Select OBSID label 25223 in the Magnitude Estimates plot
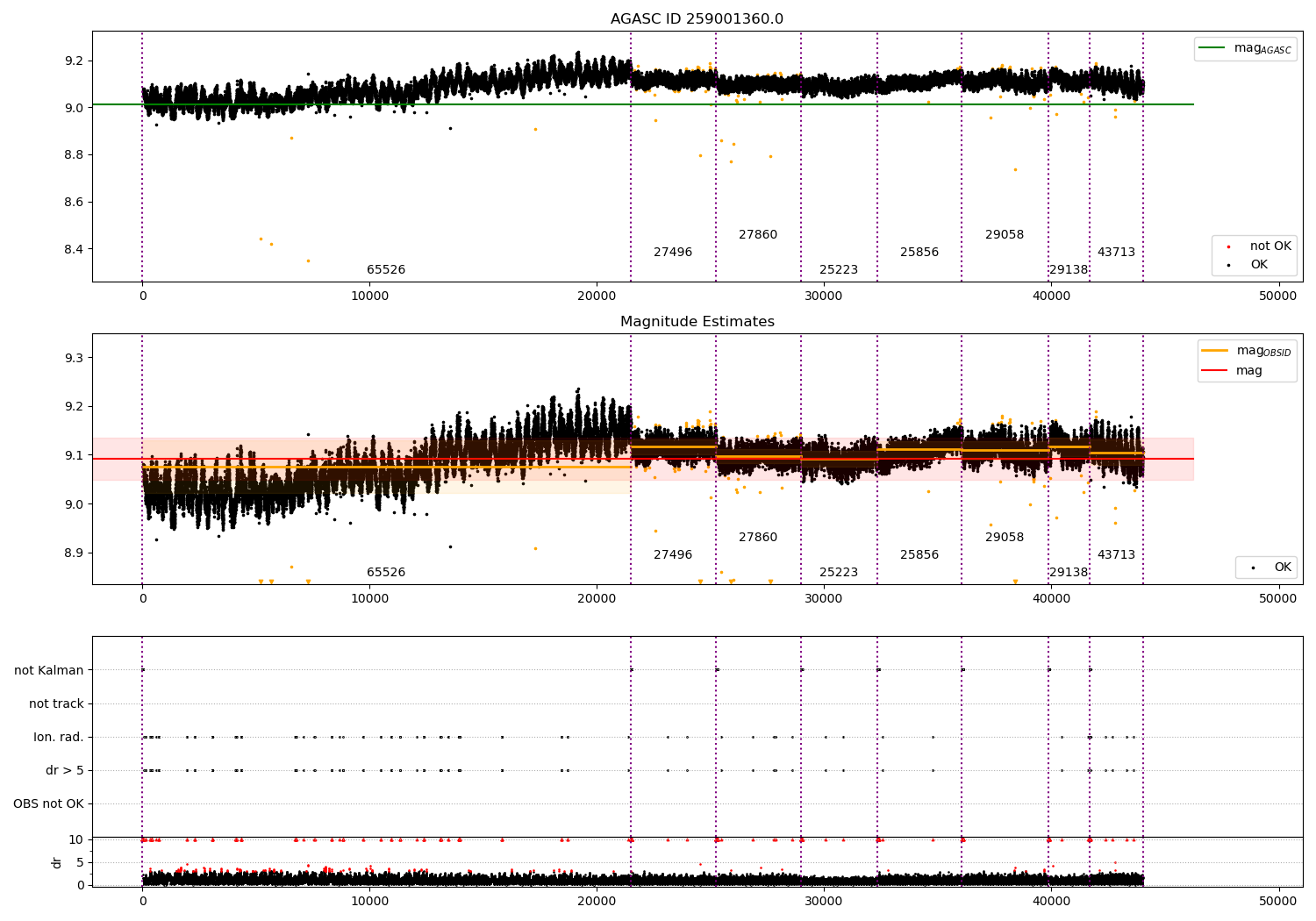Image resolution: width=1316 pixels, height=921 pixels. [x=839, y=573]
